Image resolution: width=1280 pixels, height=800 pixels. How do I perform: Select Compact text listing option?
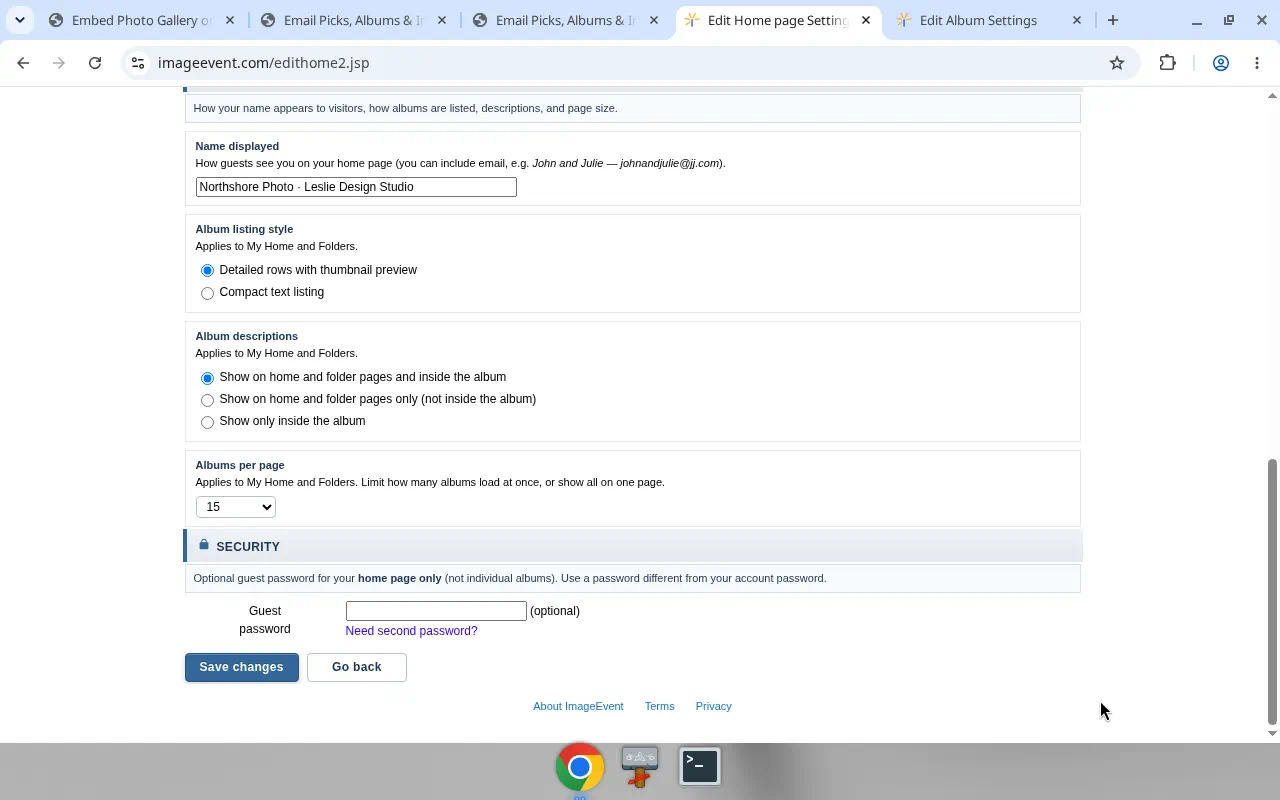(x=207, y=293)
